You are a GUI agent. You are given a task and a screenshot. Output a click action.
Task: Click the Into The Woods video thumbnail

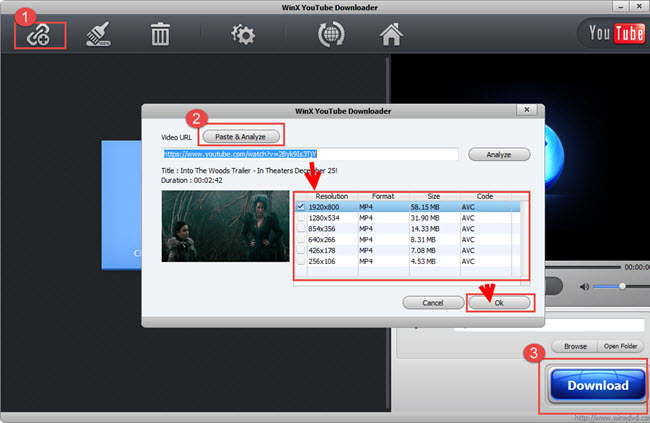pyautogui.click(x=225, y=226)
